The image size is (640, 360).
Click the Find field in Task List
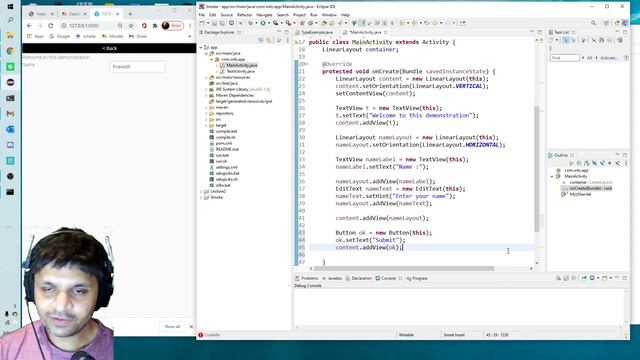tap(564, 58)
